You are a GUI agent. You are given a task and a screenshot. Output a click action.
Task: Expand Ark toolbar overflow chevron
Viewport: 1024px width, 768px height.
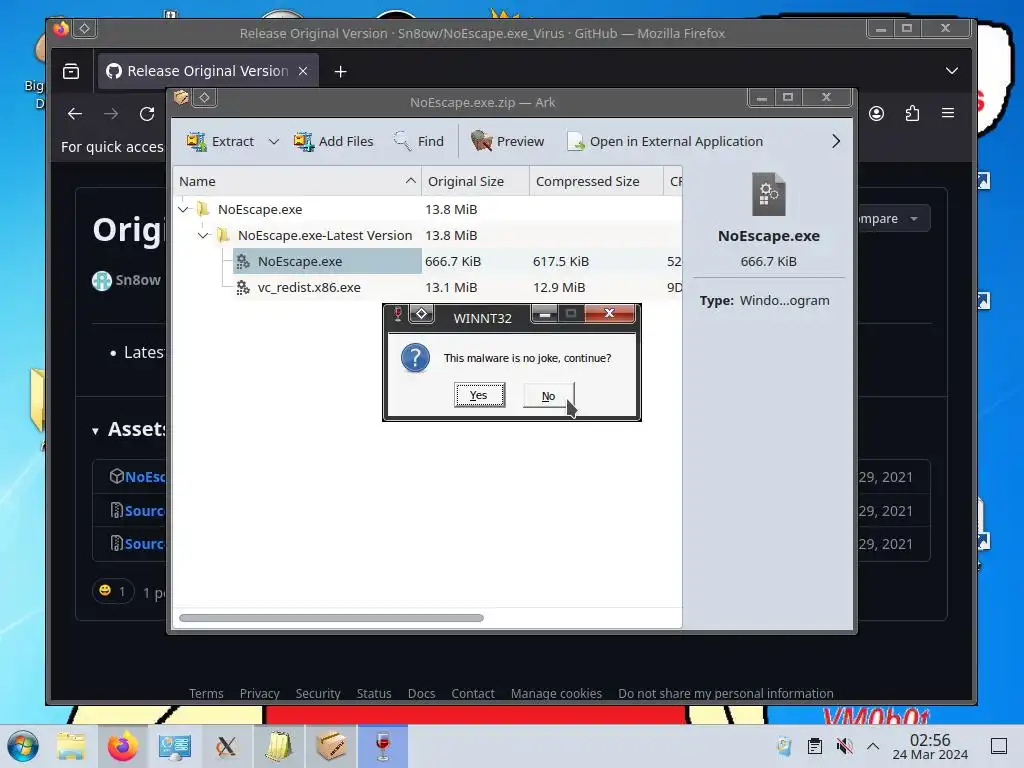(836, 141)
